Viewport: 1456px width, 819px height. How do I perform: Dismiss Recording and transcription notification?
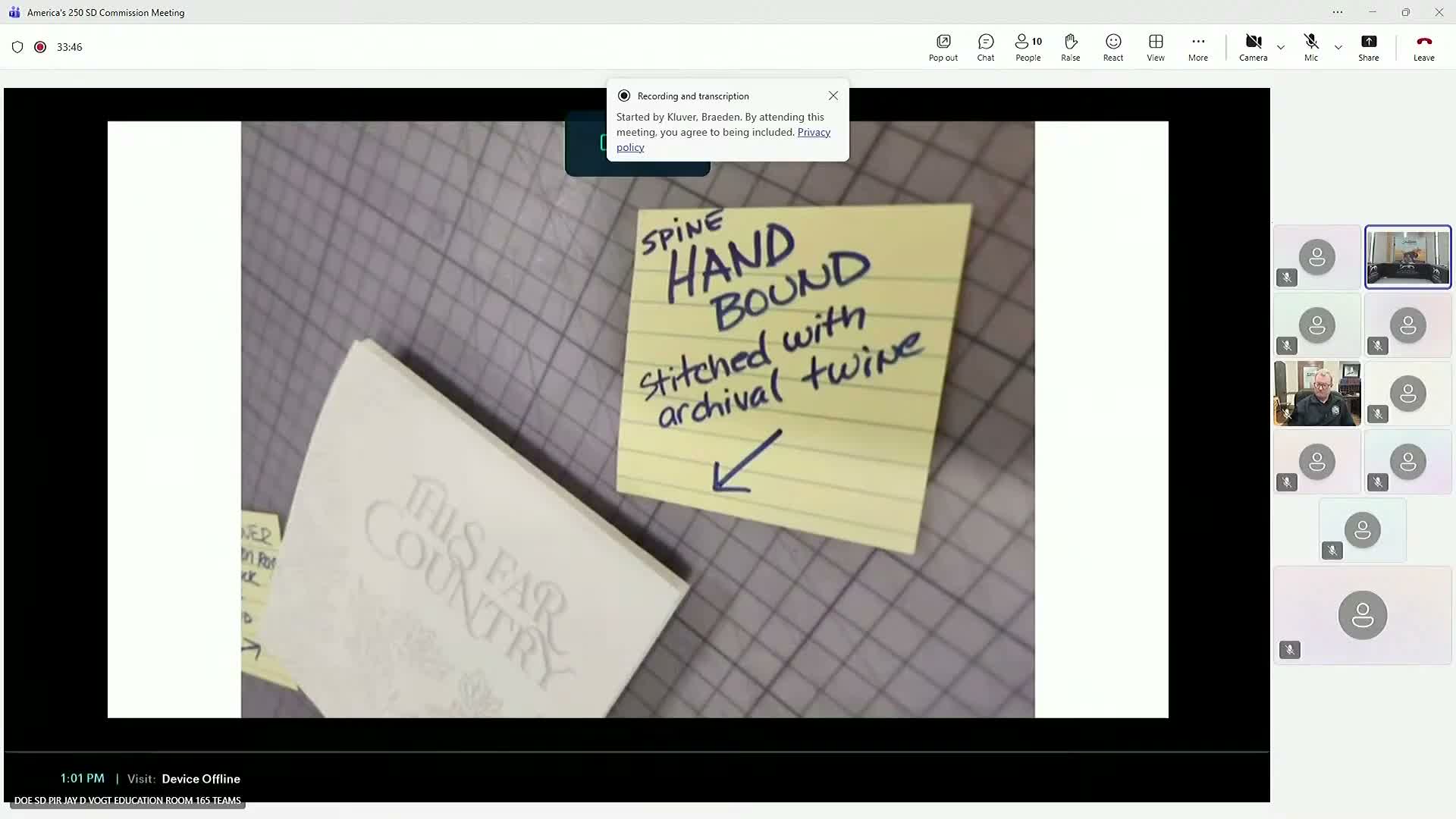(833, 96)
